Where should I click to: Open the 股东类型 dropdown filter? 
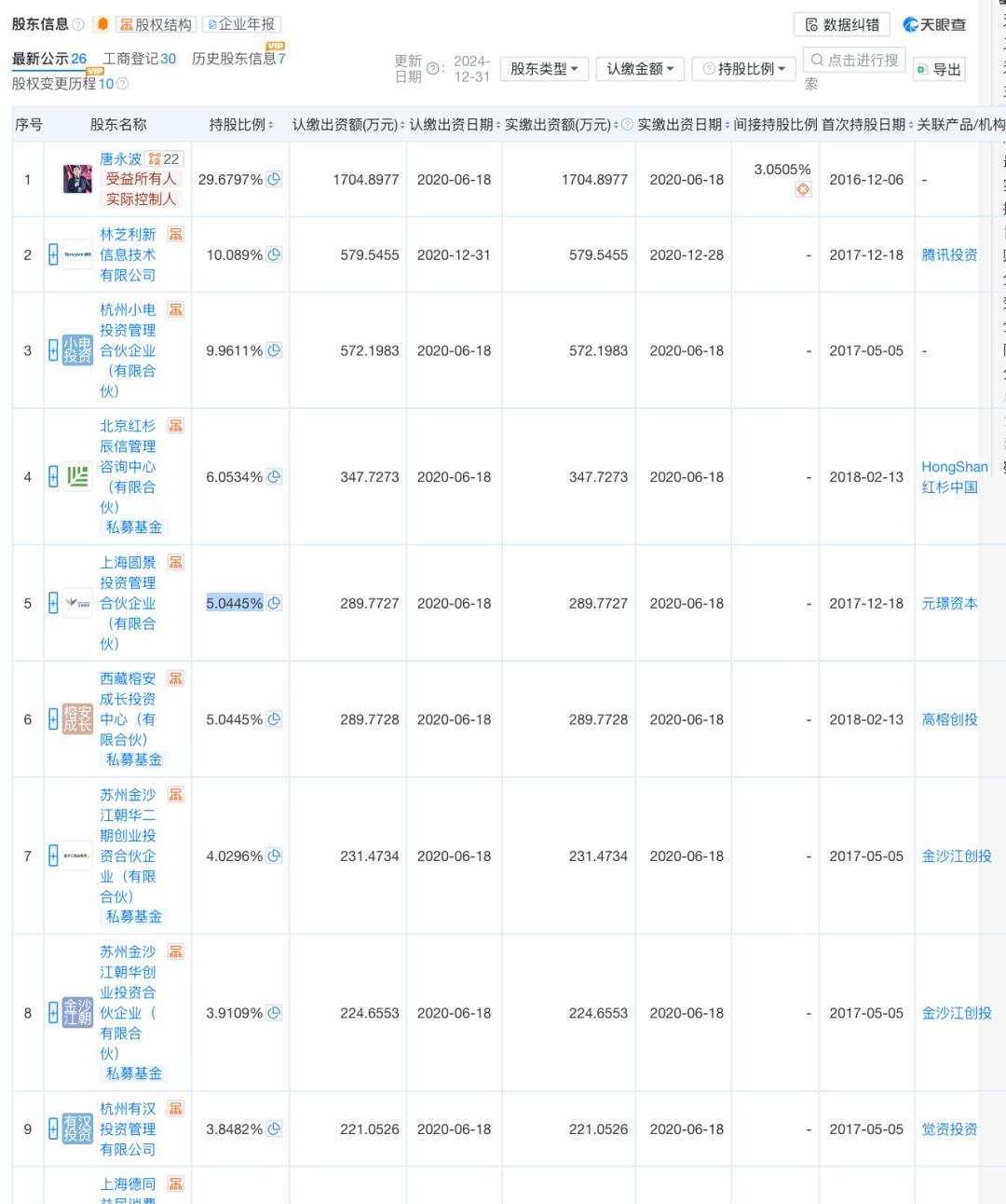(544, 69)
